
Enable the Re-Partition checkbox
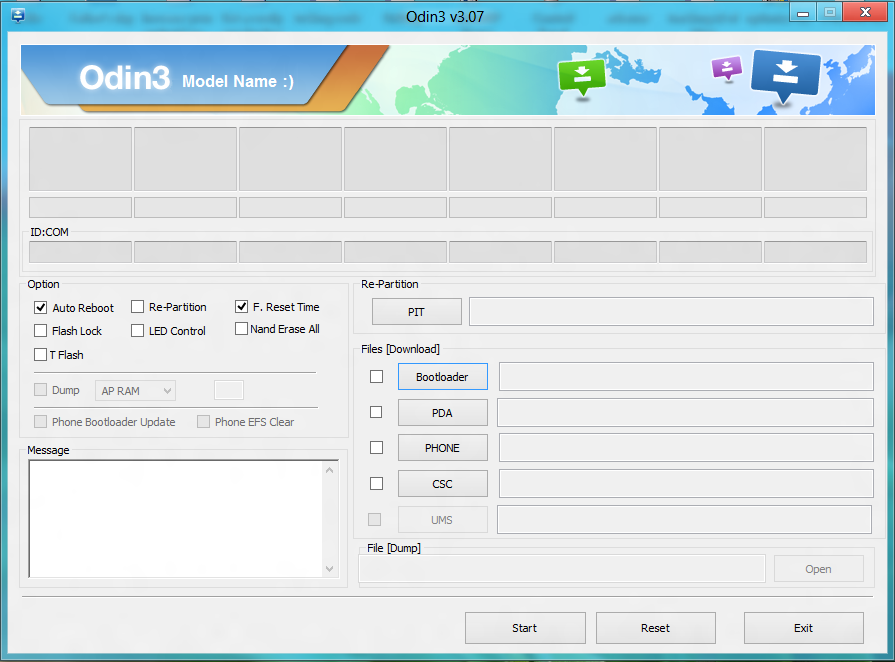[138, 307]
